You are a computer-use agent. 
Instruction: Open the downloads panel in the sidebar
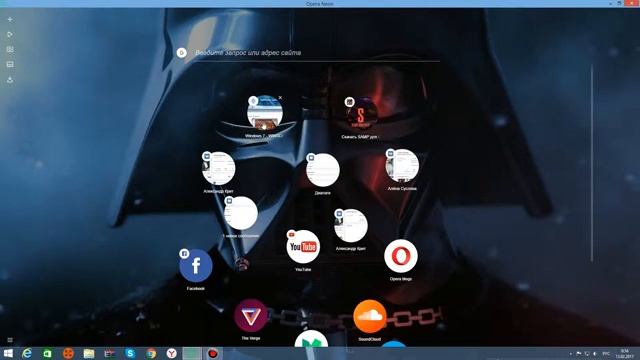tap(10, 80)
